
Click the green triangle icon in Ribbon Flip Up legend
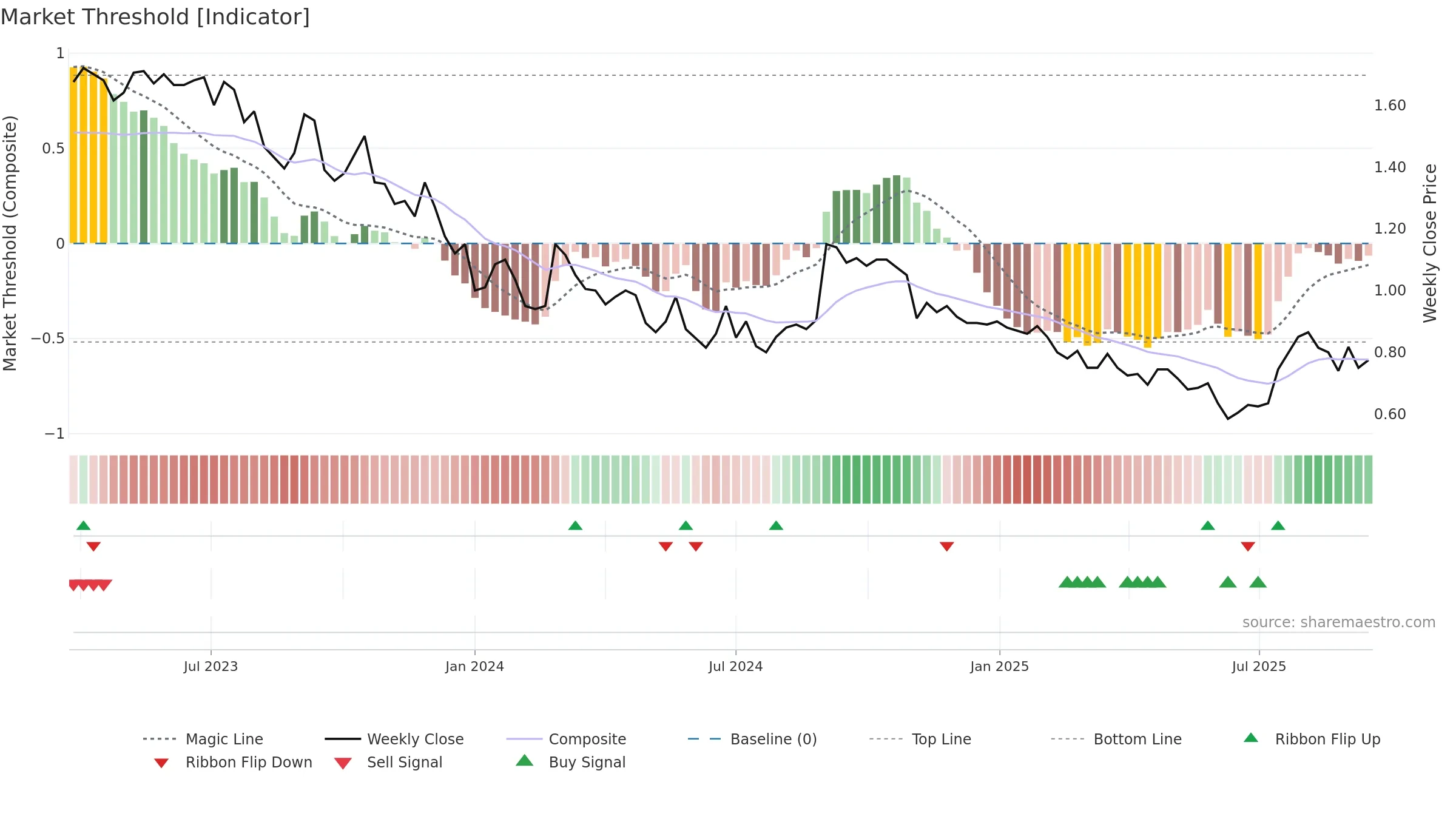pyautogui.click(x=1251, y=738)
